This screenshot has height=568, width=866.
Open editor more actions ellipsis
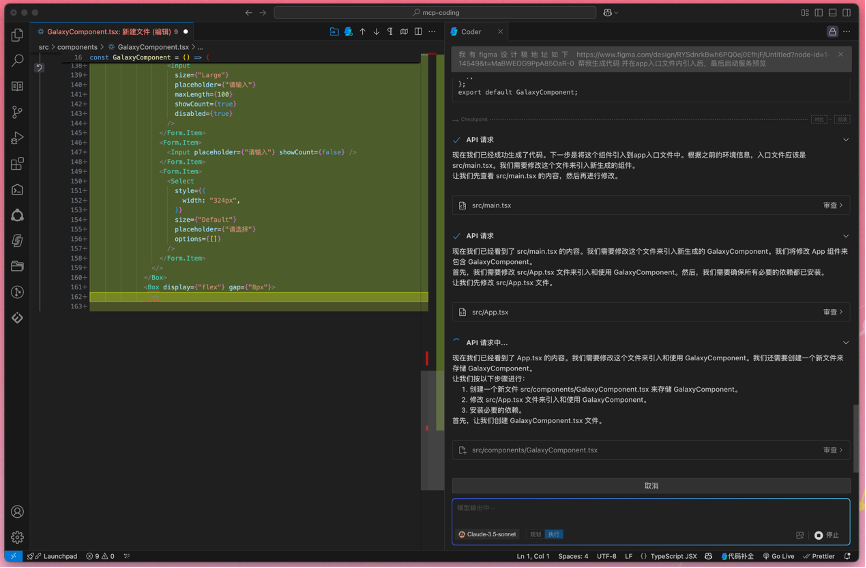click(x=432, y=31)
